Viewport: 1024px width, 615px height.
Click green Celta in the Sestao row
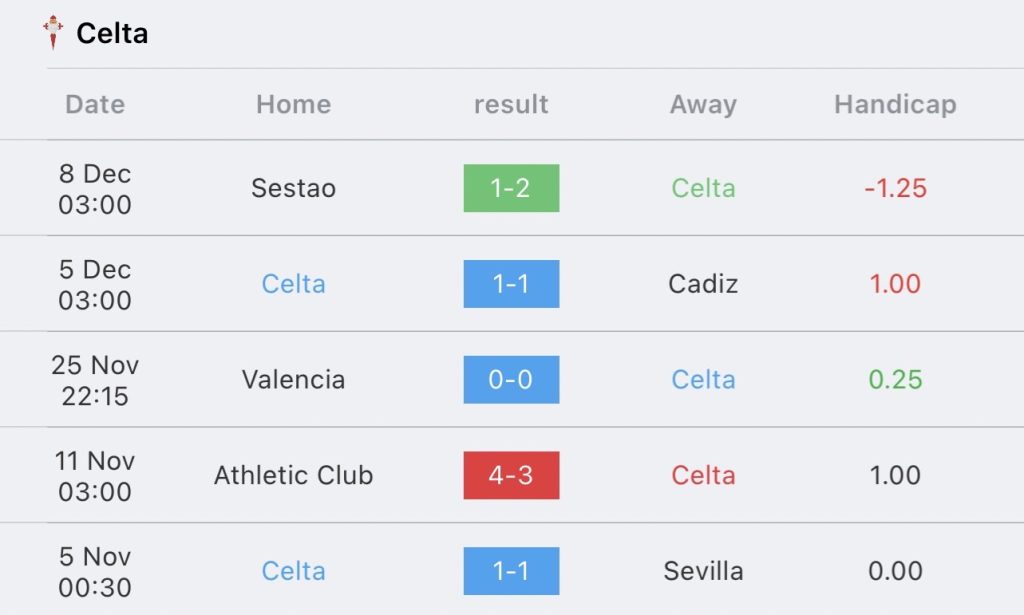[x=703, y=188]
